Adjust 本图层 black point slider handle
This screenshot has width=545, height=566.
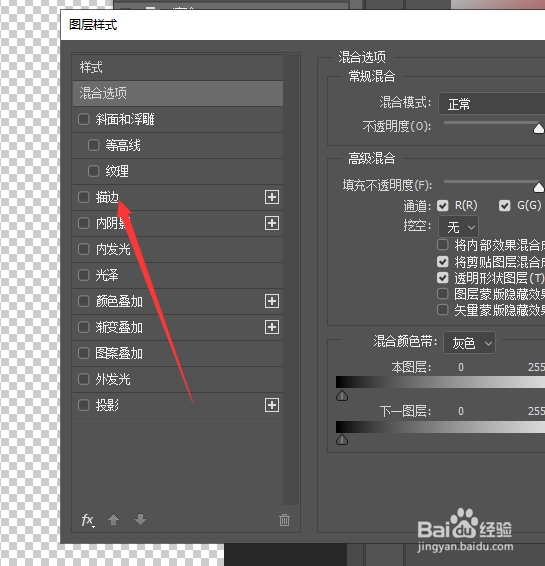click(342, 395)
